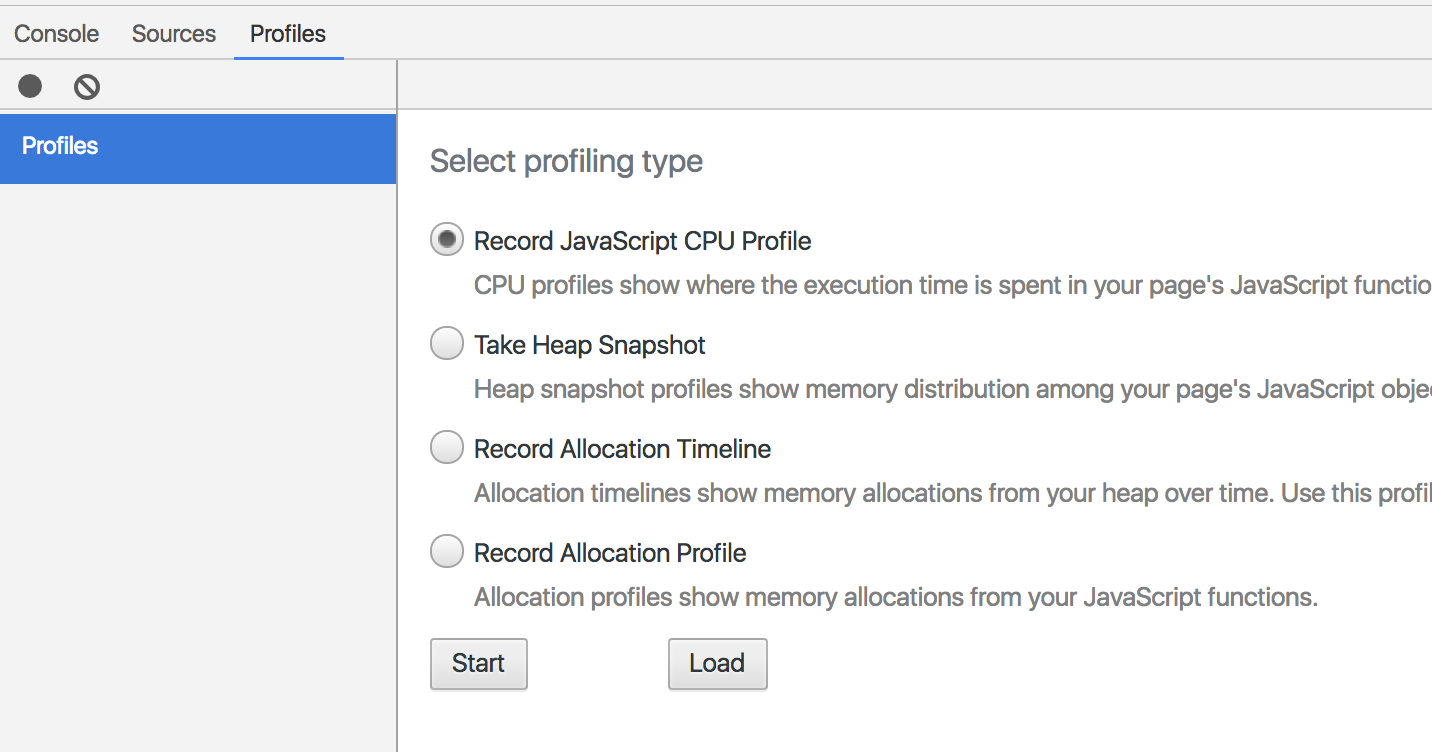Choose the Take Heap Snapshot radio button
Screen dimensions: 1432x752
tap(447, 344)
